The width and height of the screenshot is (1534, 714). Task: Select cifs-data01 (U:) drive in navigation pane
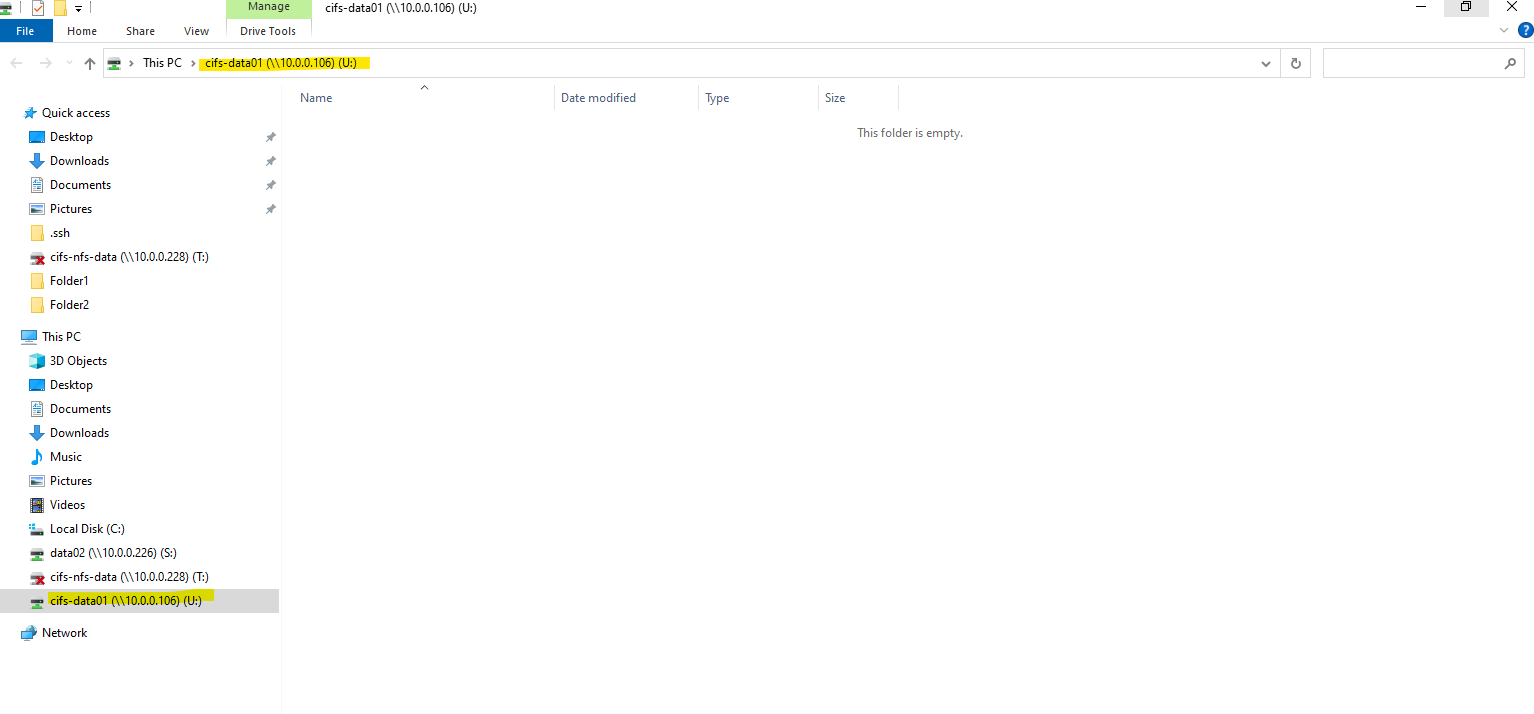126,601
